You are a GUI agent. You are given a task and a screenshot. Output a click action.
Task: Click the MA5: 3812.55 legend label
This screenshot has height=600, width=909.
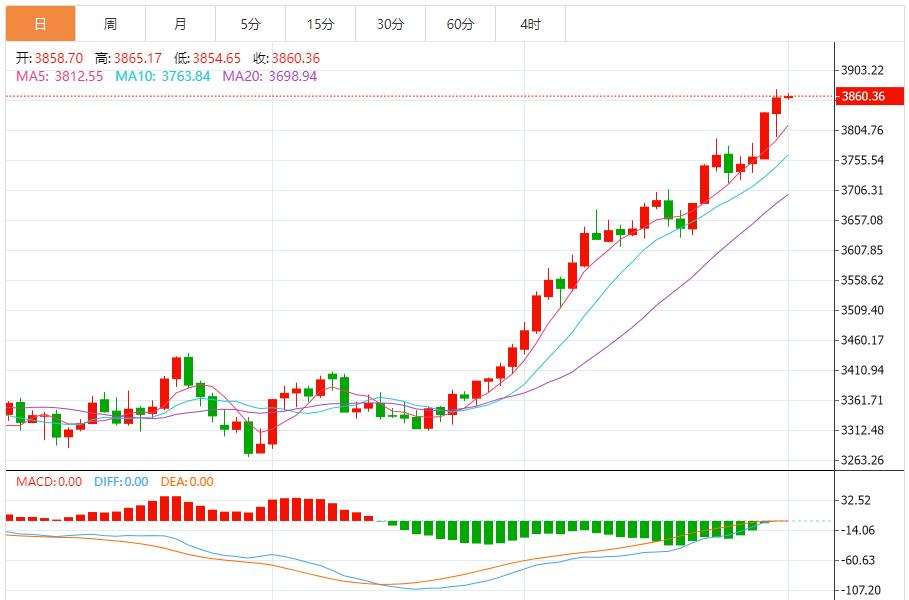58,76
